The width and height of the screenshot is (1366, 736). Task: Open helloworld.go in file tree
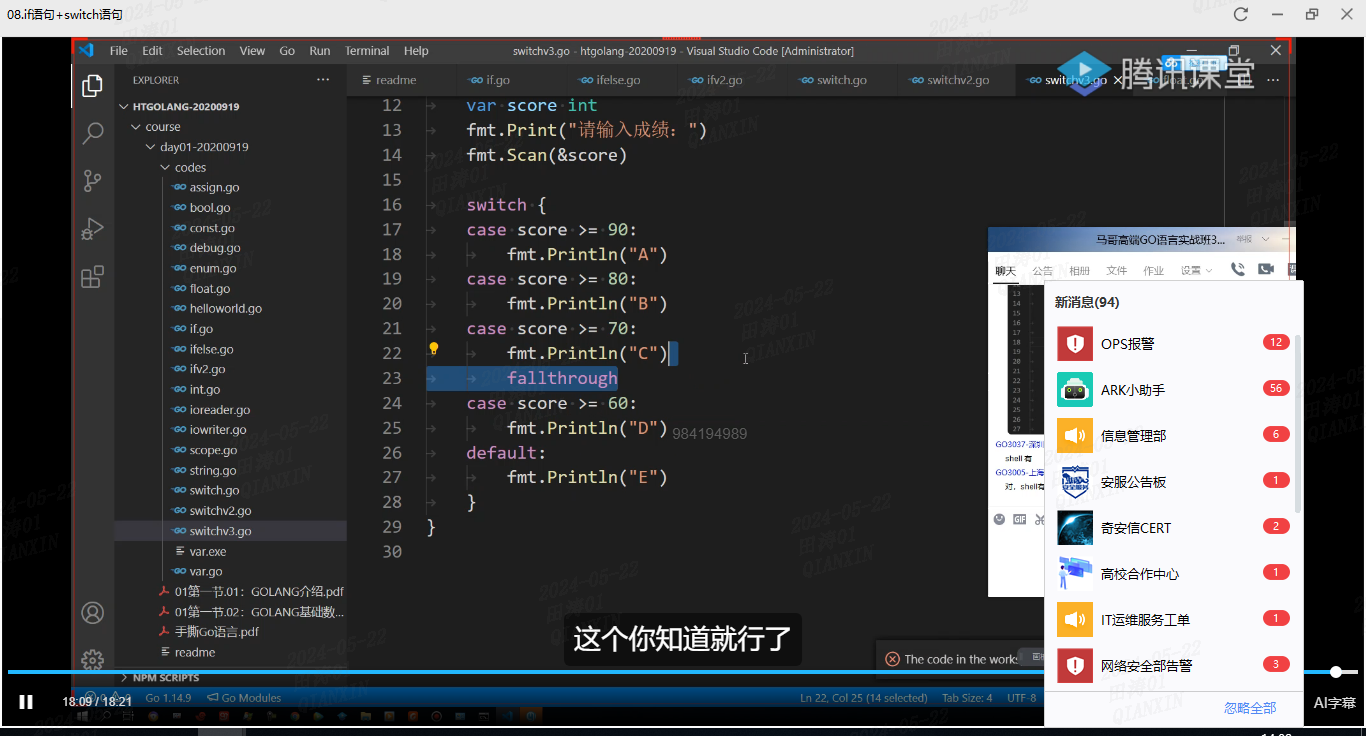225,308
